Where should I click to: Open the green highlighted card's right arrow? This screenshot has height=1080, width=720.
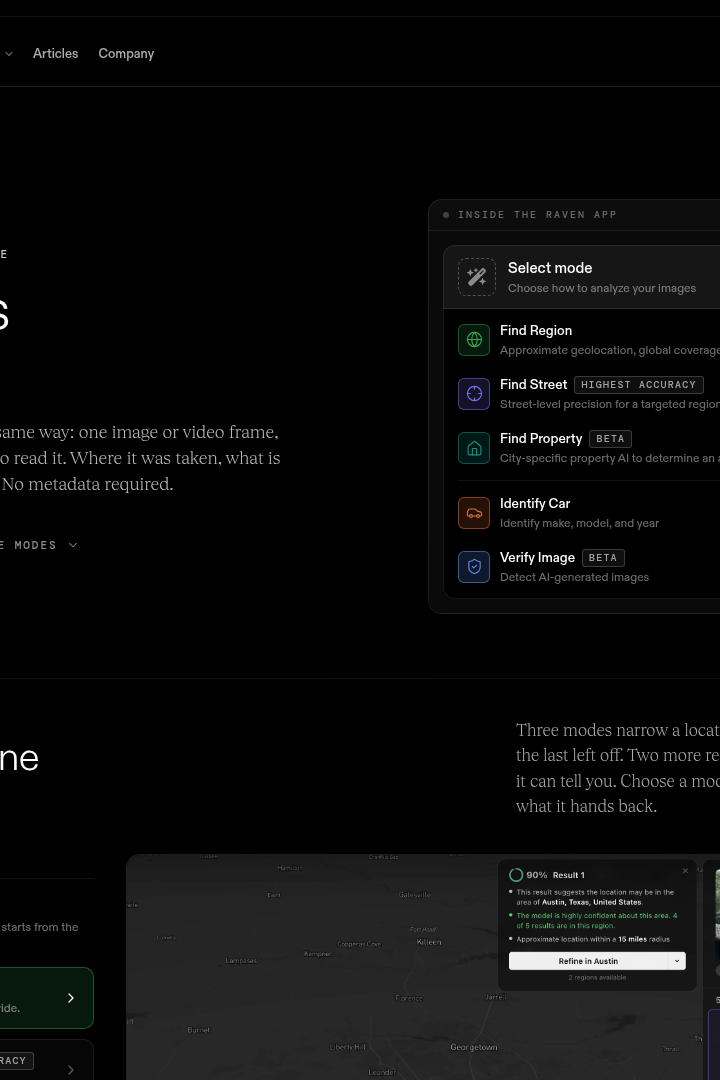click(x=70, y=997)
